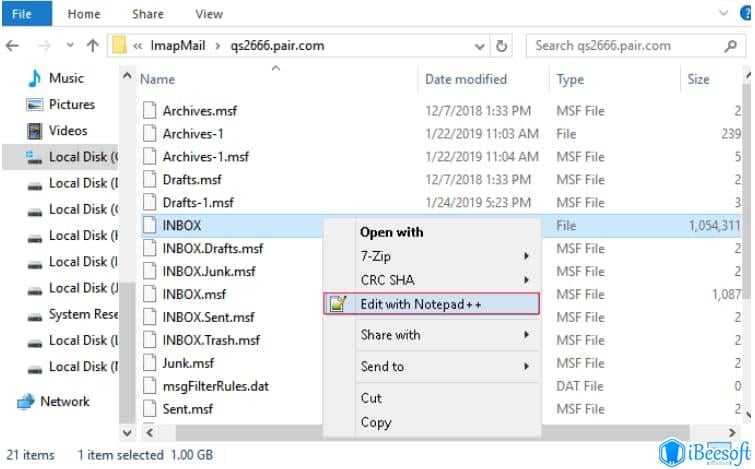Open Videos in navigation pane
Screen dimensions: 755x469
coord(68,130)
